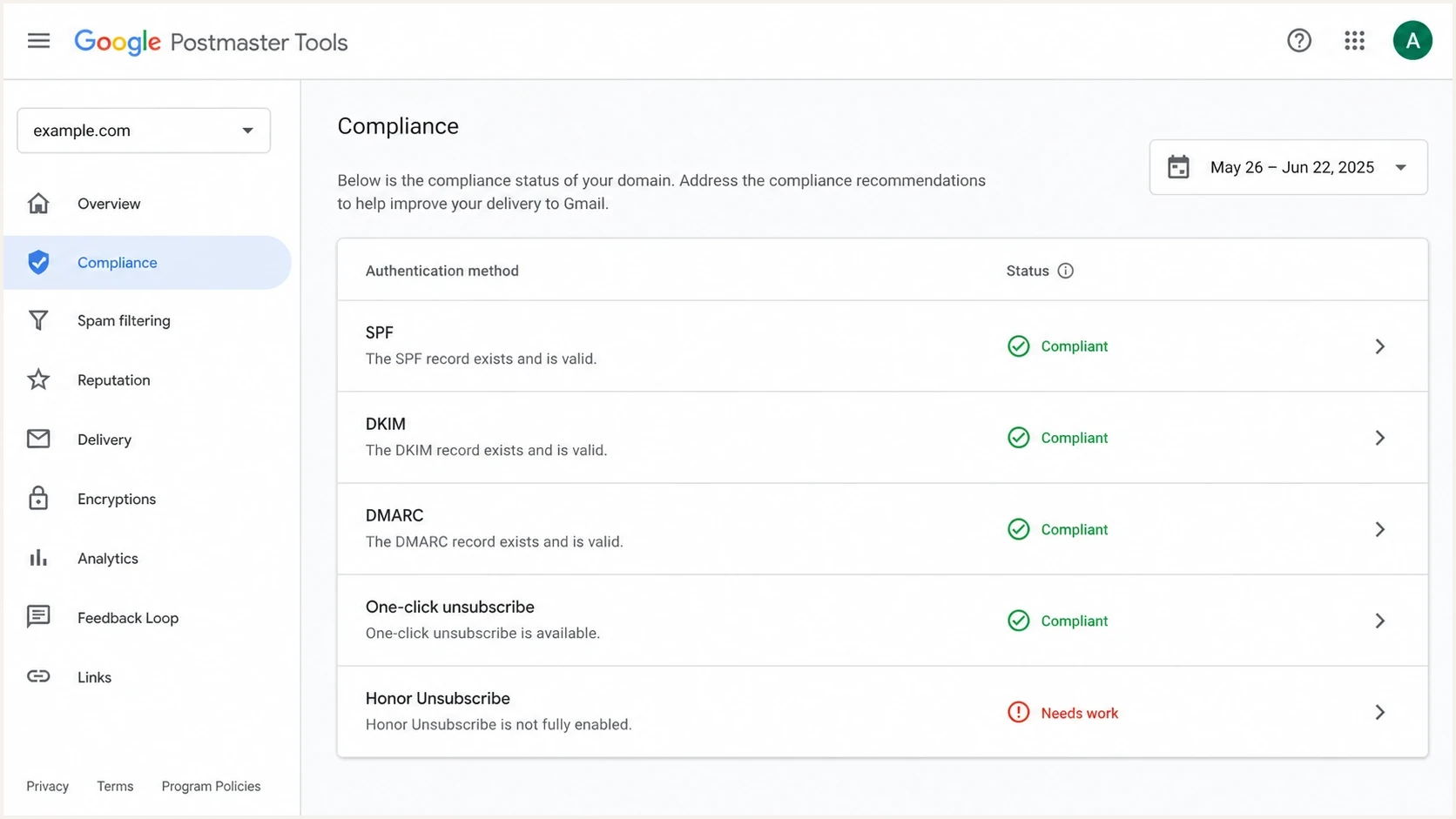Click 'One-click unsubscribe is available.' description
Image resolution: width=1456 pixels, height=819 pixels.
[x=483, y=633]
